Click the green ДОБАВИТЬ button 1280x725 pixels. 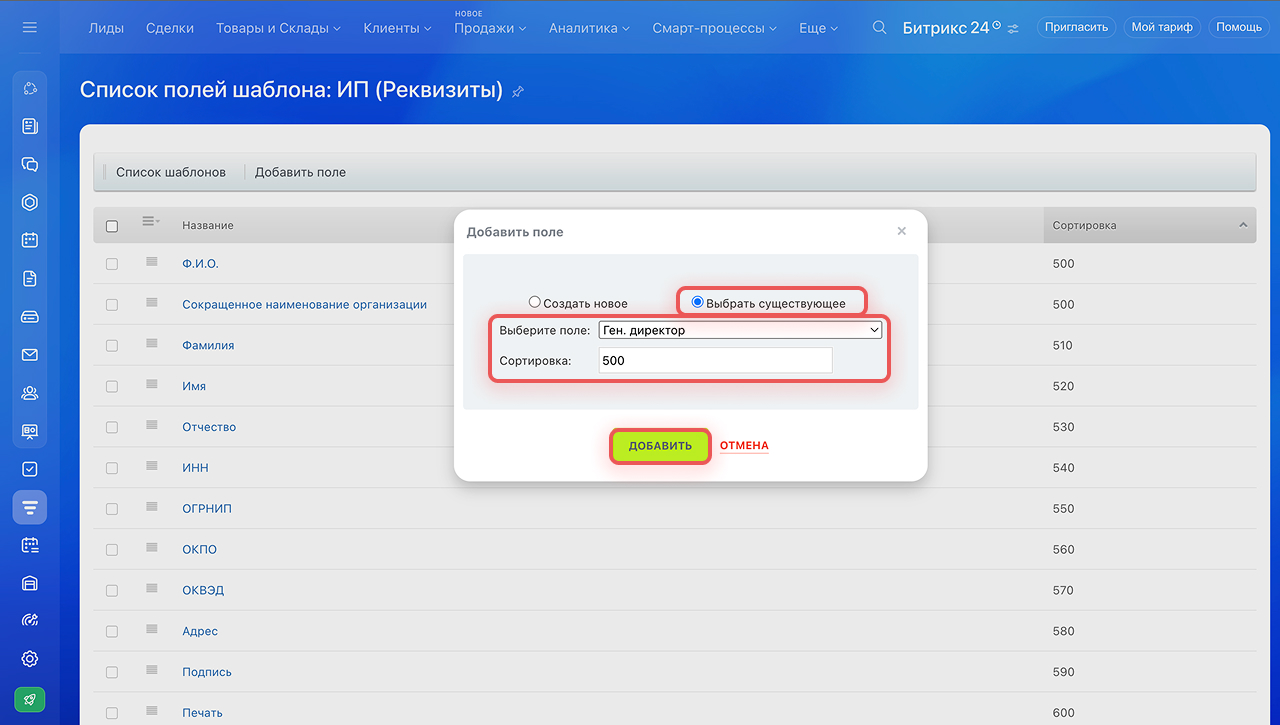pos(660,446)
